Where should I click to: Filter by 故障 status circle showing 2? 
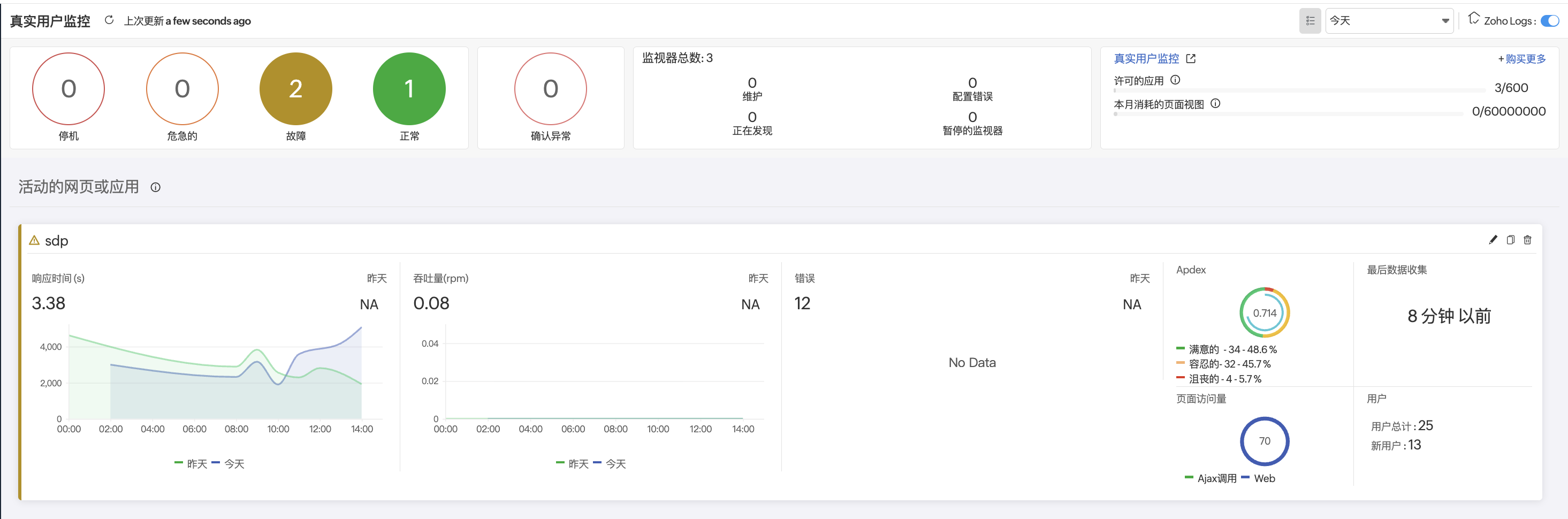[295, 89]
